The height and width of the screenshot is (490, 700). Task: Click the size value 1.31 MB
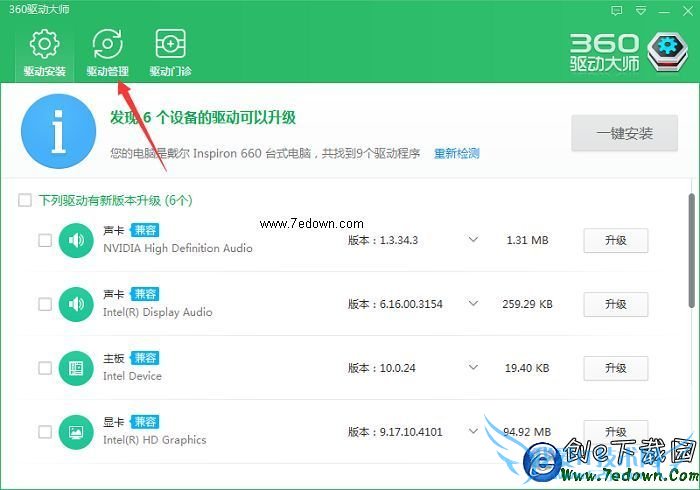tap(527, 240)
